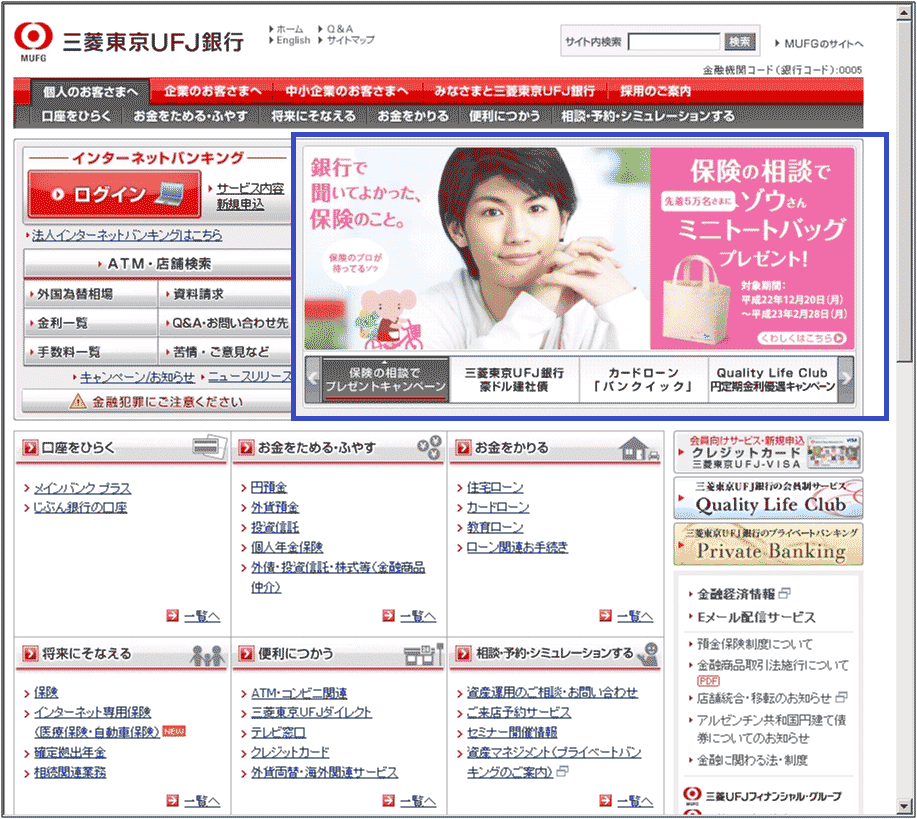Open 便利につかう in gray submenu
The image size is (917, 819).
coord(504,116)
